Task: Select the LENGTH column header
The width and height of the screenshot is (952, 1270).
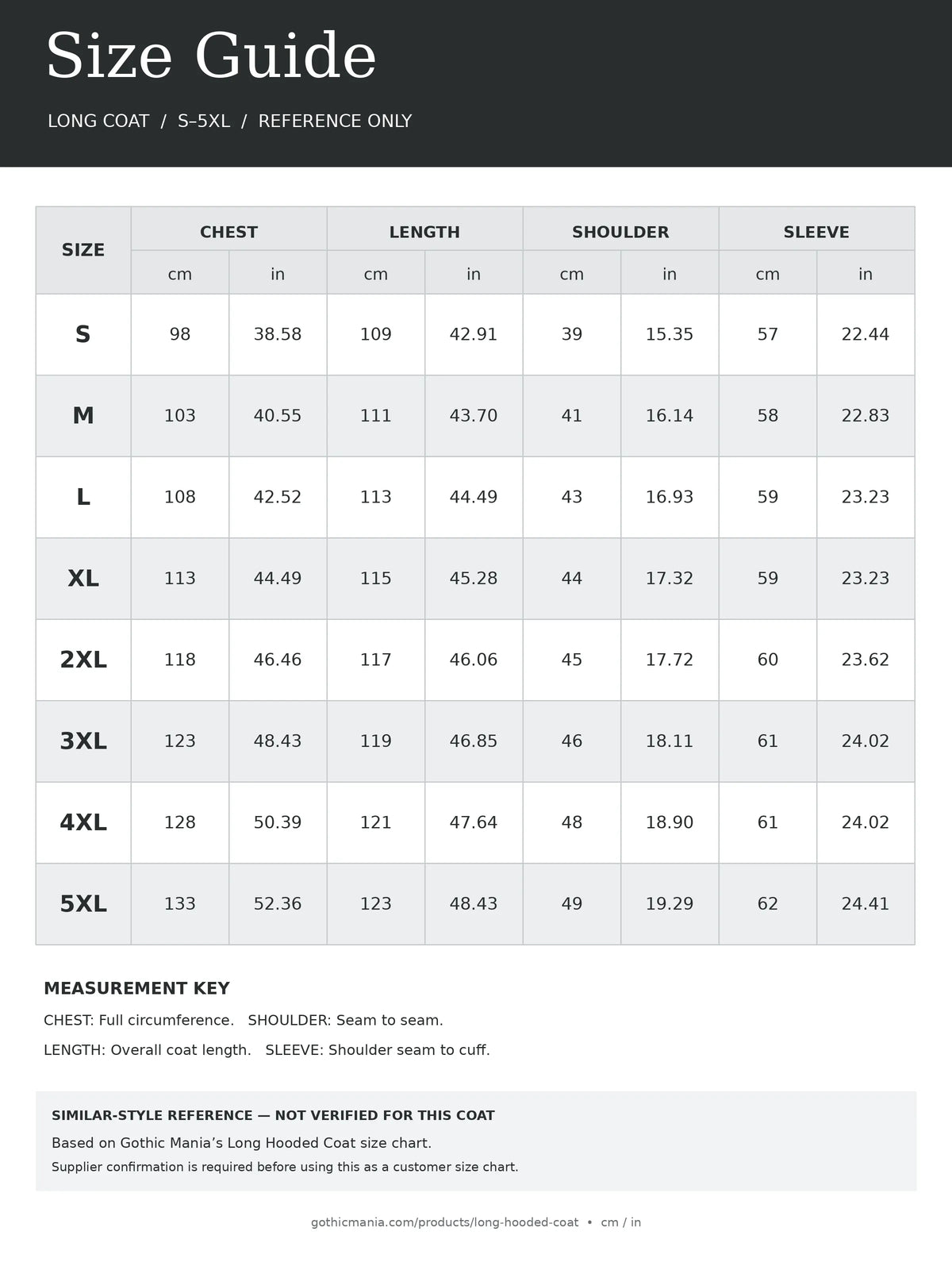Action: (424, 232)
